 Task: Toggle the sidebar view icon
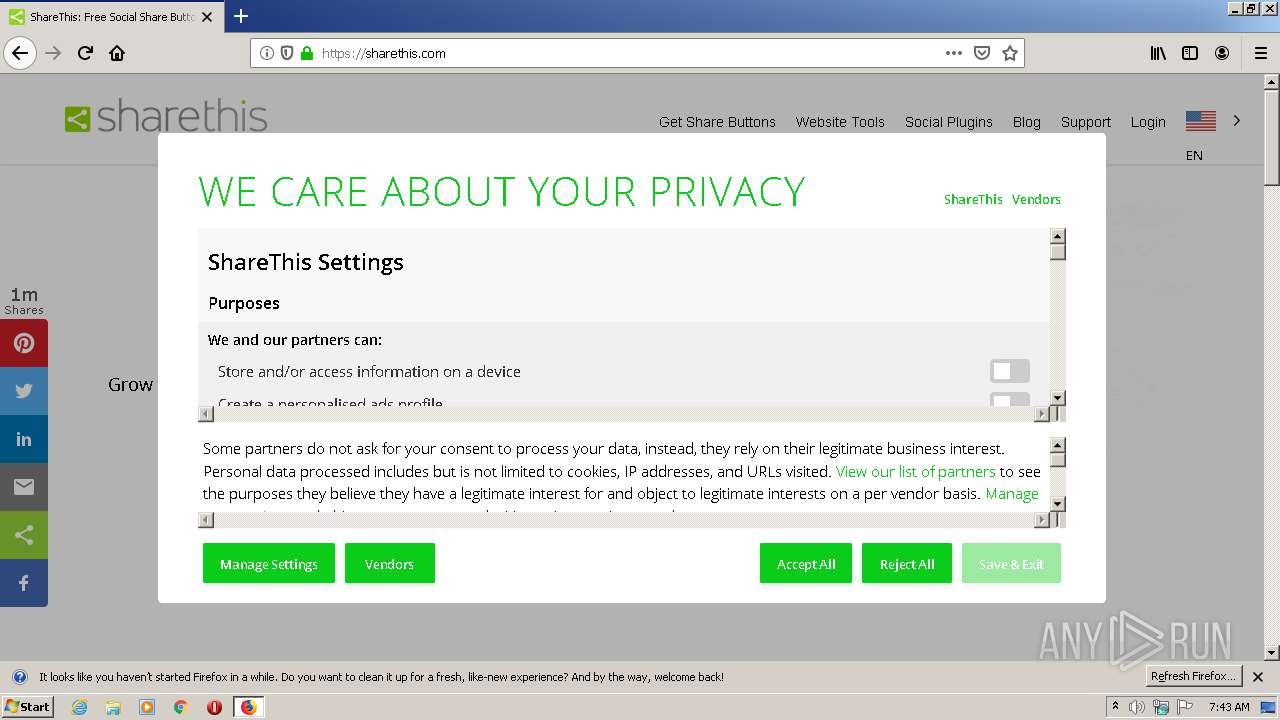[x=1190, y=53]
